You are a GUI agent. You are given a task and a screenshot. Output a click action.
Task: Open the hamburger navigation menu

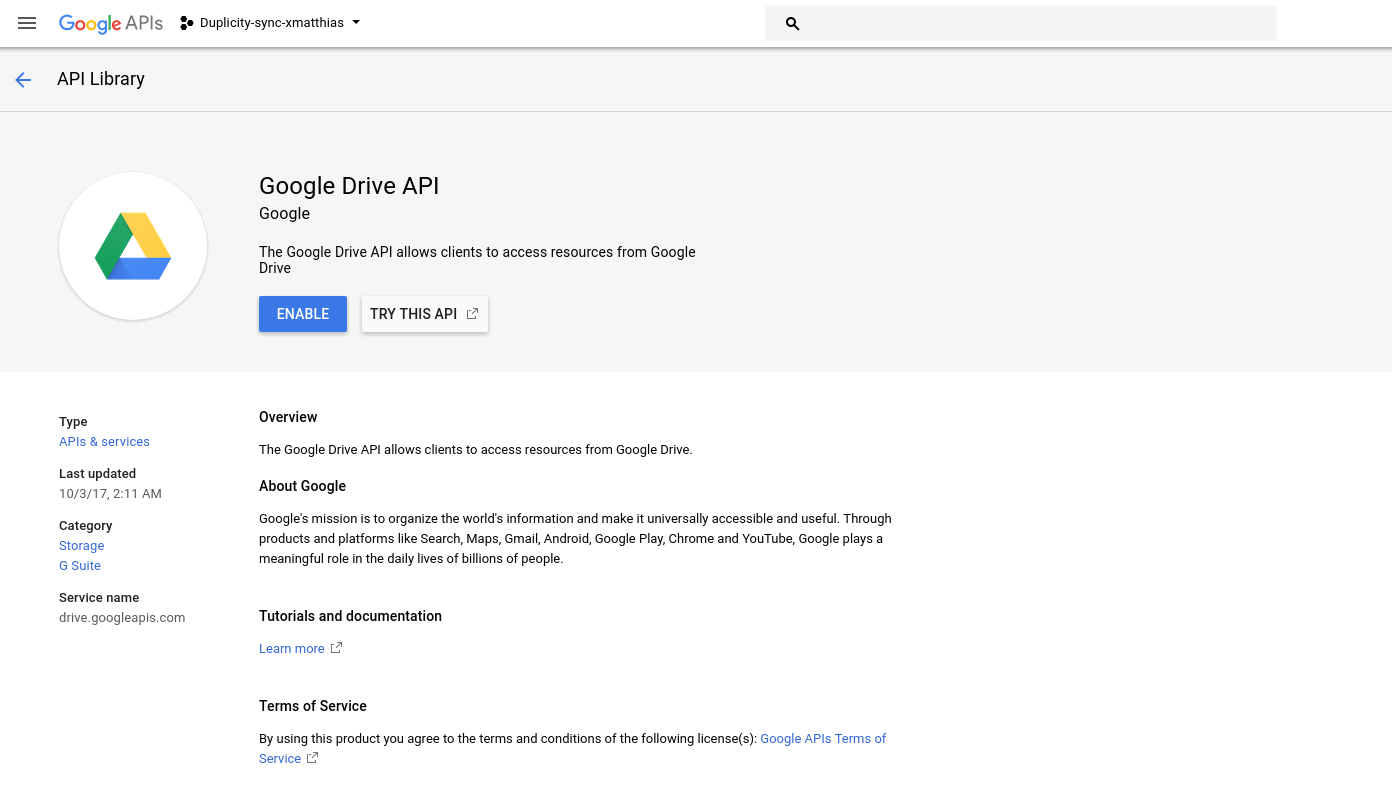tap(27, 23)
